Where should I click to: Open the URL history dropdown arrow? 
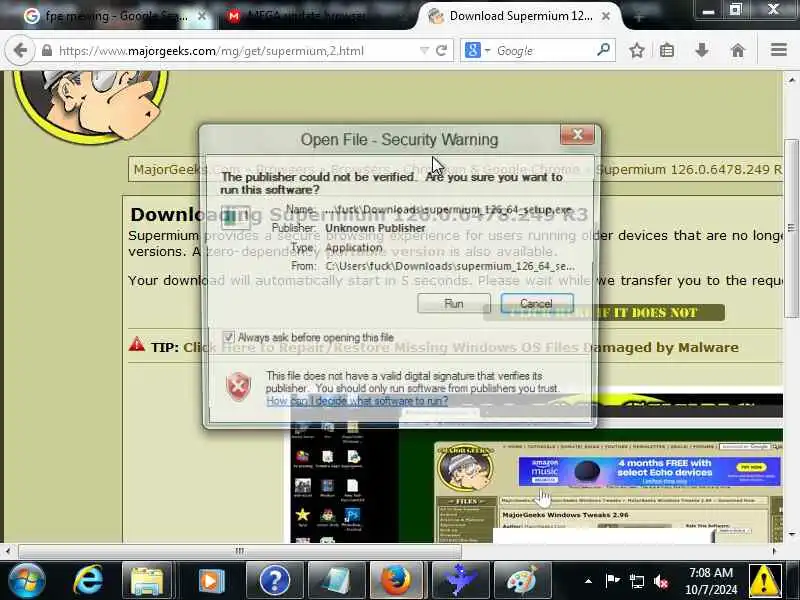[x=424, y=51]
